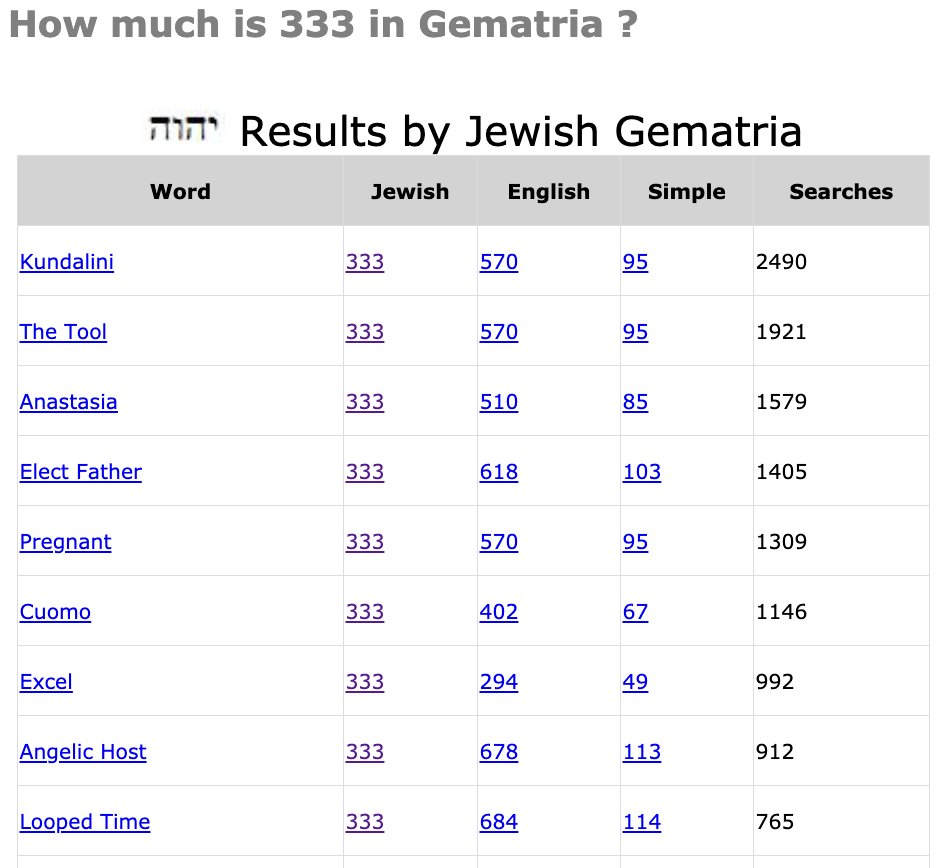Screen dimensions: 950x868
Task: Click Simple value 67 for Cuomo
Action: click(x=635, y=612)
